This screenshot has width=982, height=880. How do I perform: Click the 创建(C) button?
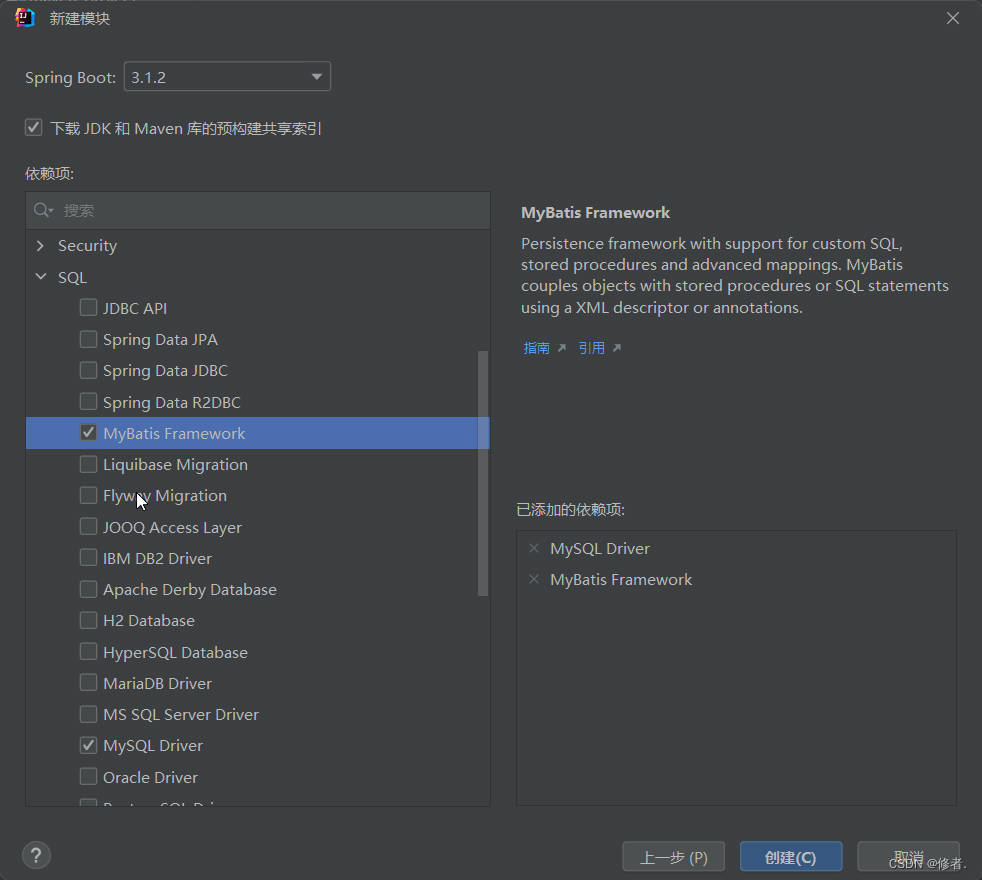(790, 857)
